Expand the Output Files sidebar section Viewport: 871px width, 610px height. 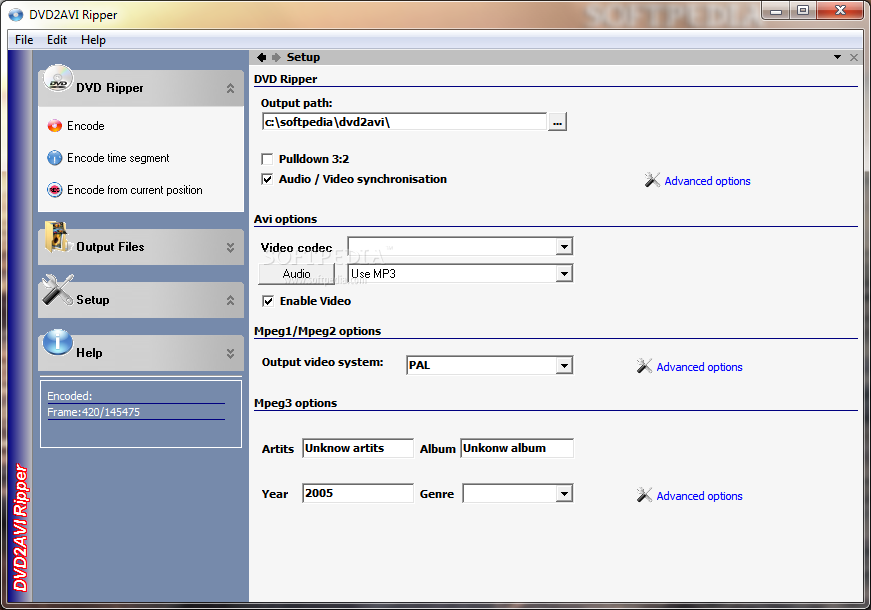click(231, 247)
